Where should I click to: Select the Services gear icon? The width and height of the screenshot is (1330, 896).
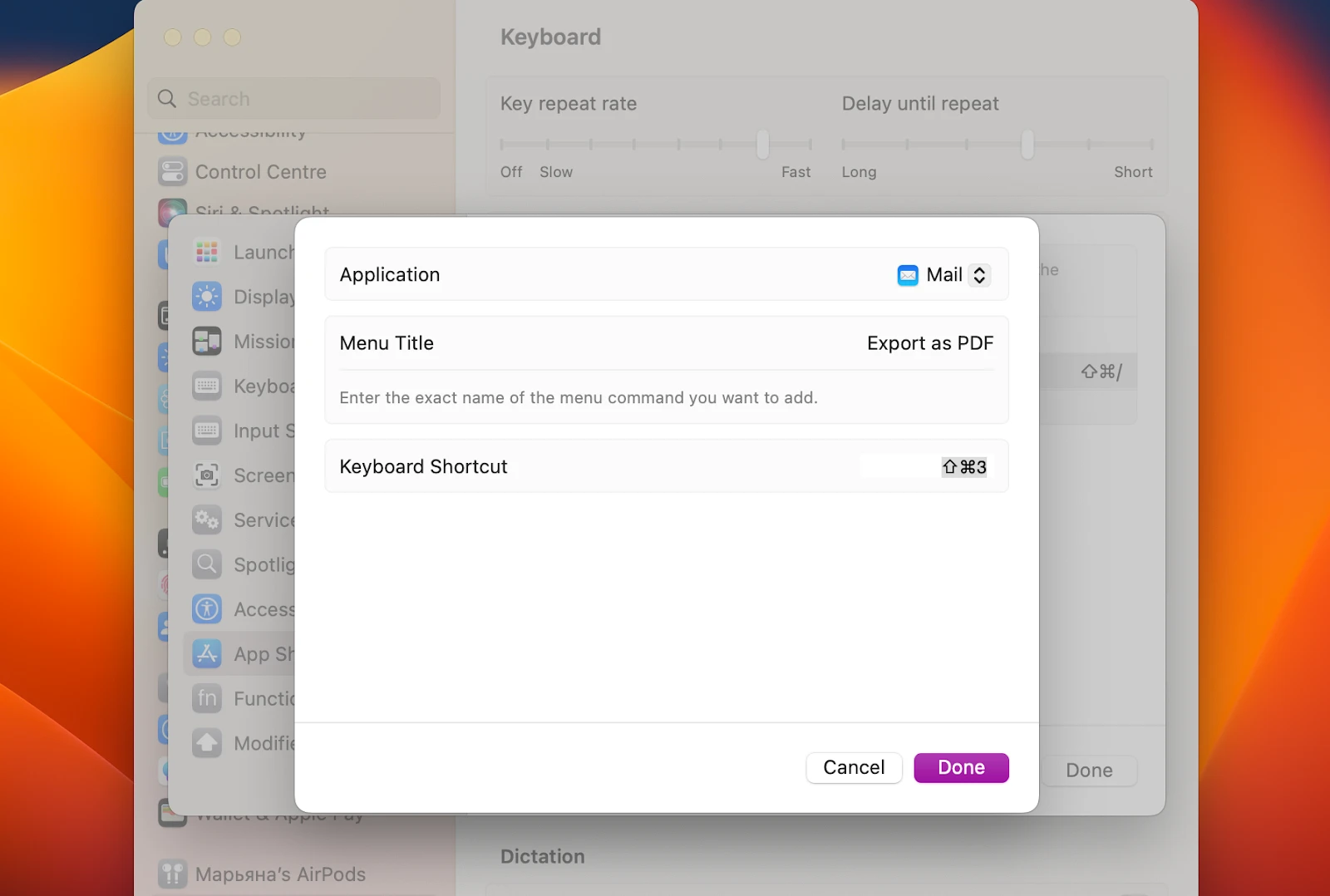coord(207,519)
